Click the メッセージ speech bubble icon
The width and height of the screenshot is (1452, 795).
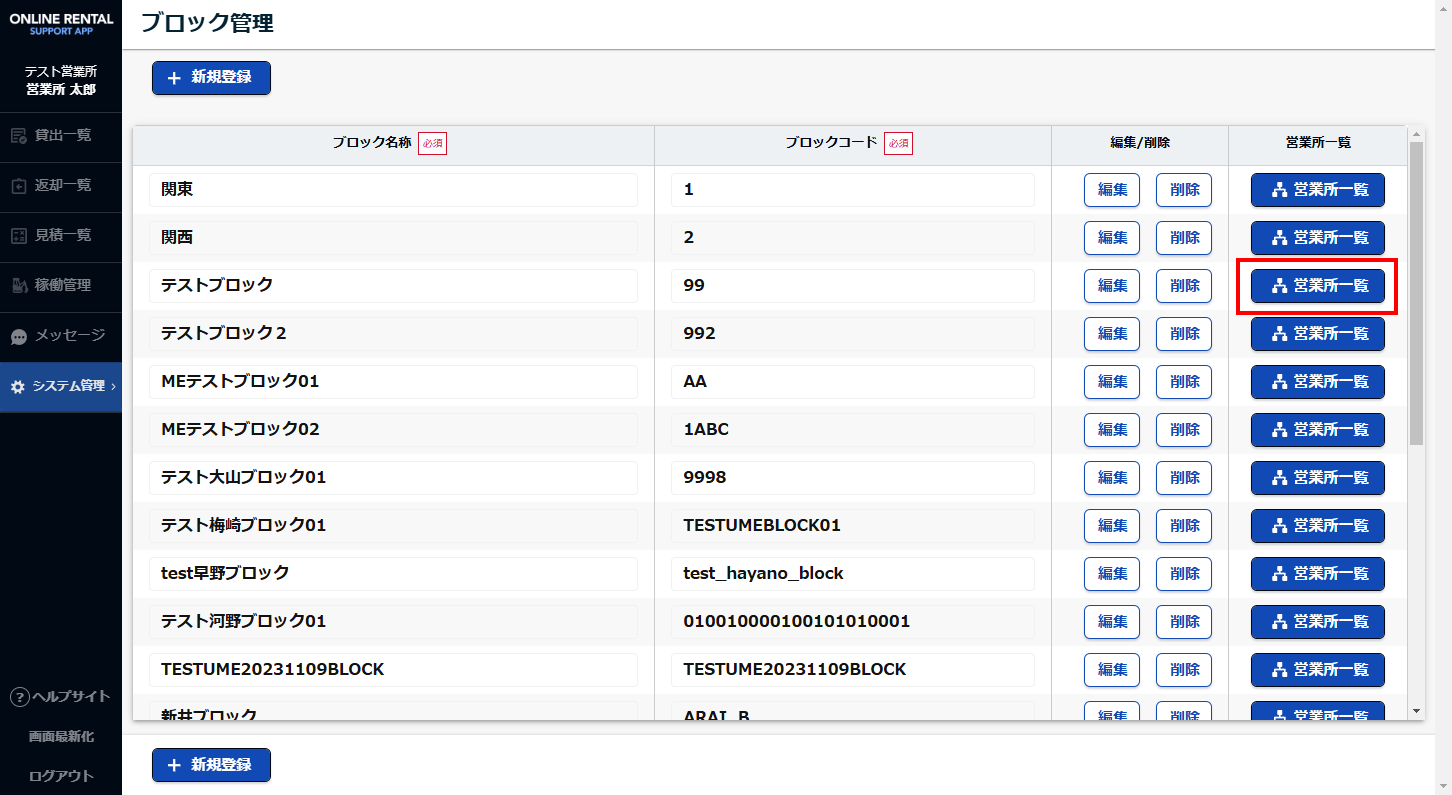(x=18, y=336)
